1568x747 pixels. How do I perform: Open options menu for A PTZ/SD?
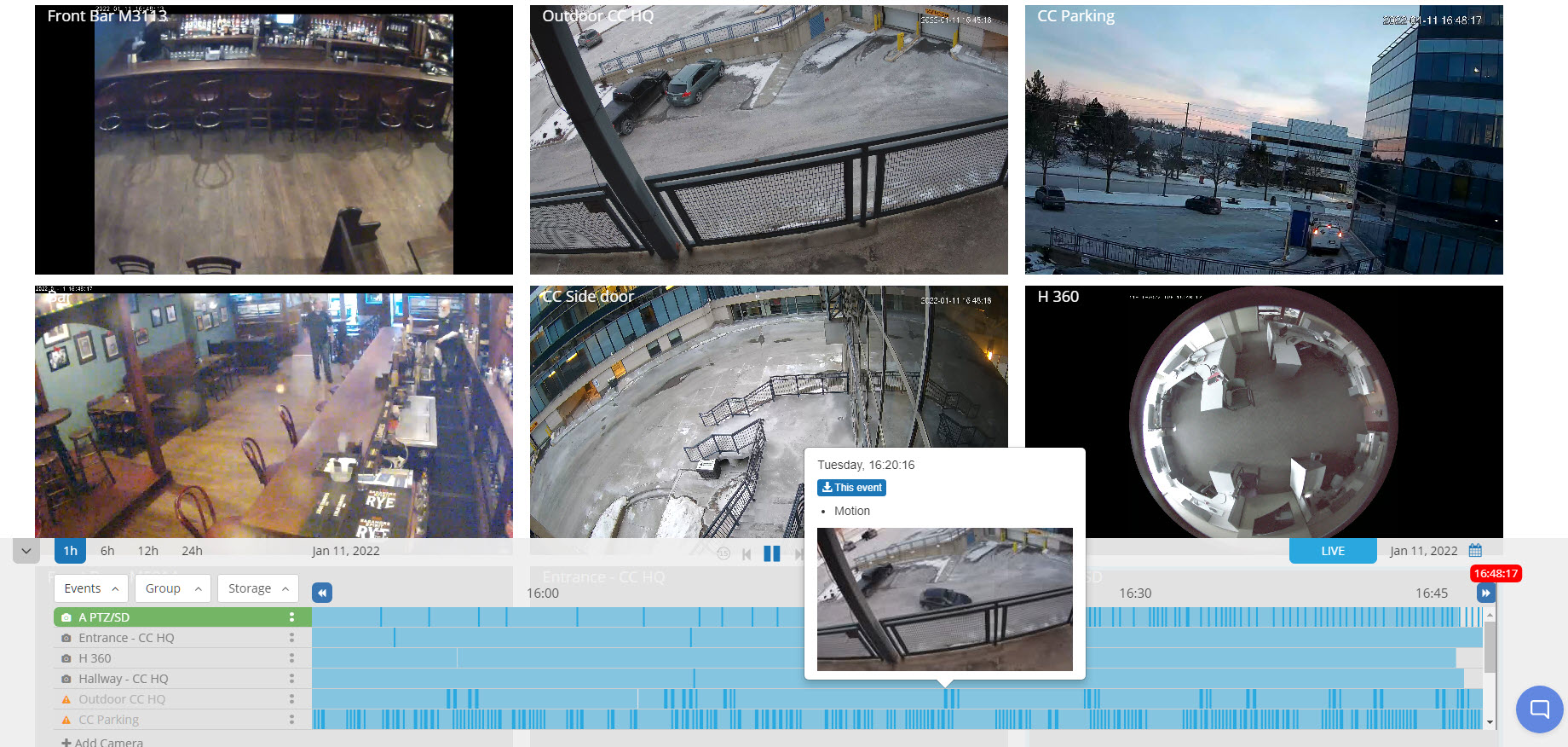click(291, 617)
